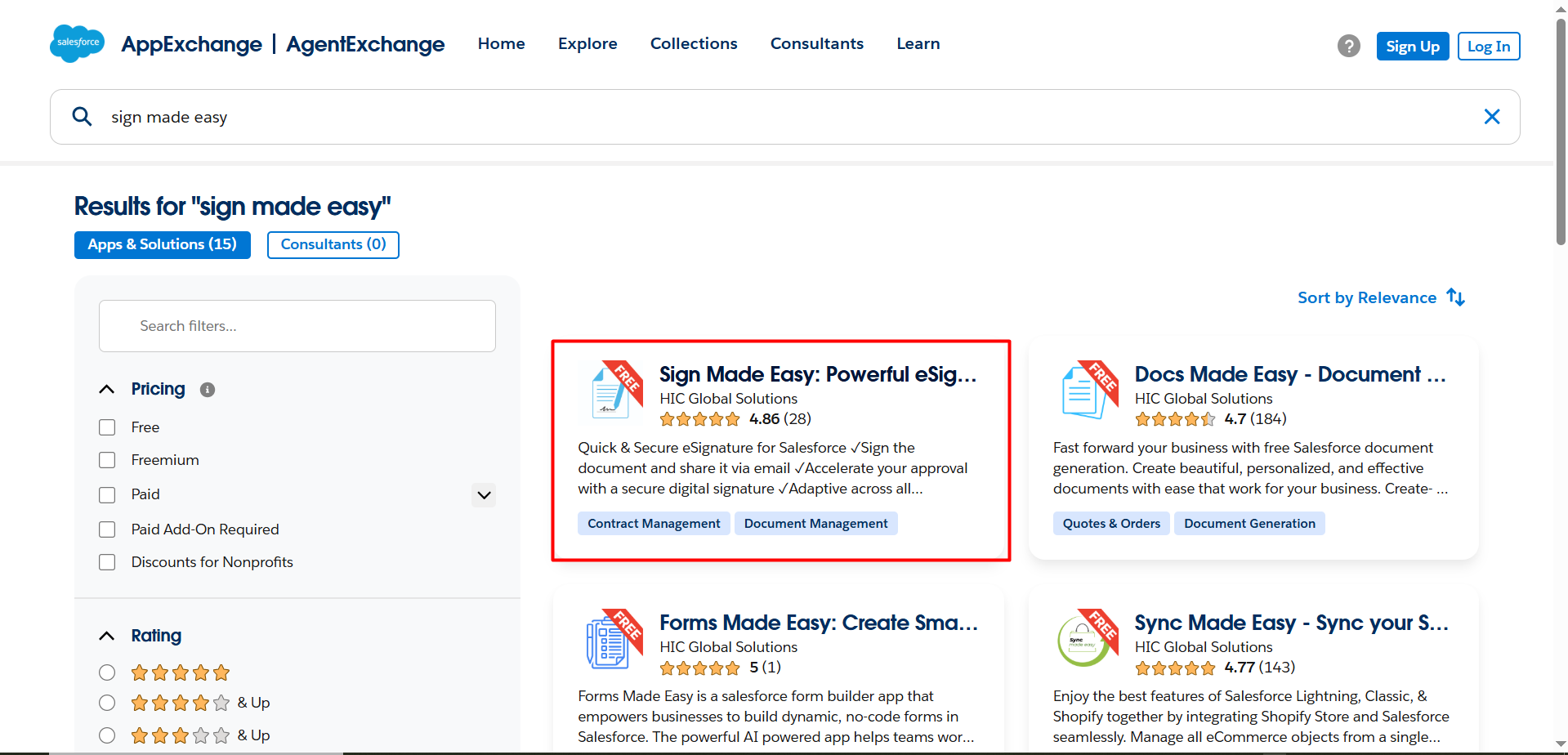Open the Consultants menu
This screenshot has height=755, width=1568.
(x=817, y=44)
